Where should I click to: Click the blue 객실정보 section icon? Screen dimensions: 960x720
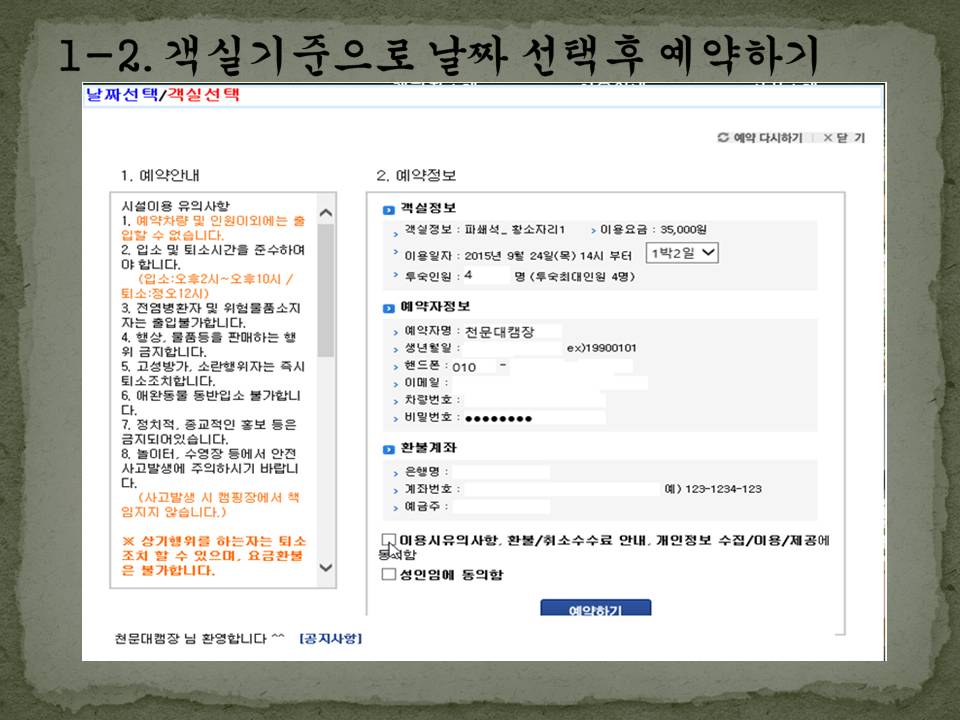(388, 209)
